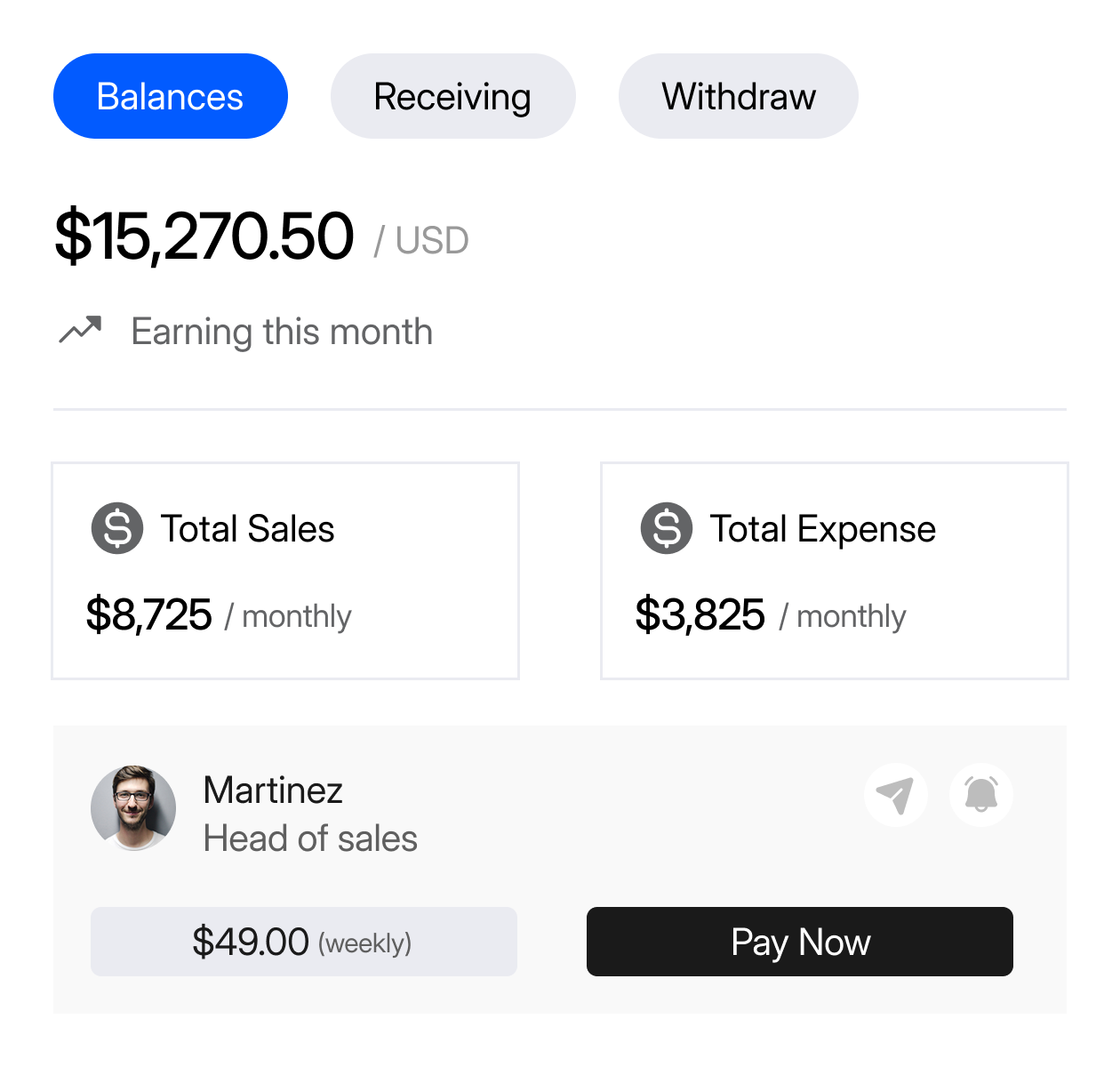1120x1067 pixels.
Task: Click the Total Sales dollar icon
Action: (117, 528)
